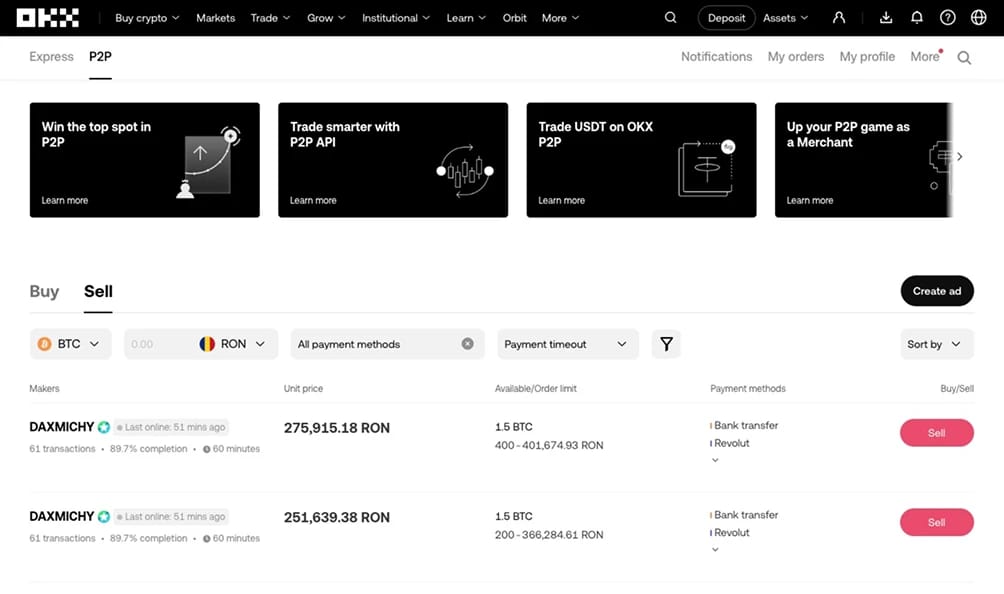Open the P2P More menu

(x=925, y=56)
